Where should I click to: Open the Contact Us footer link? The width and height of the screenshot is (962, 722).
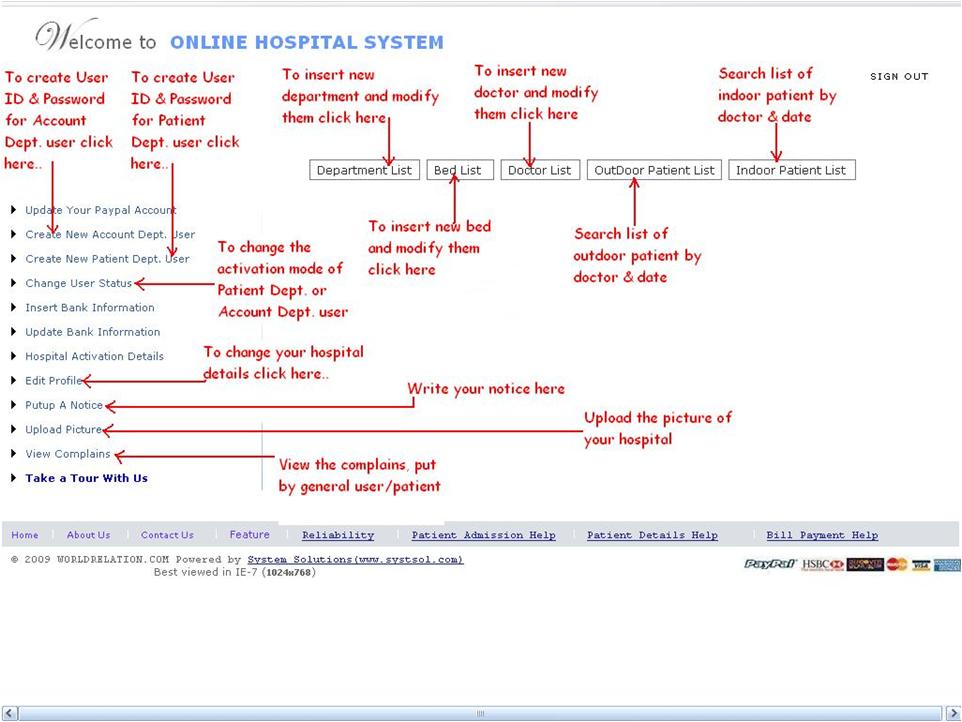click(167, 535)
